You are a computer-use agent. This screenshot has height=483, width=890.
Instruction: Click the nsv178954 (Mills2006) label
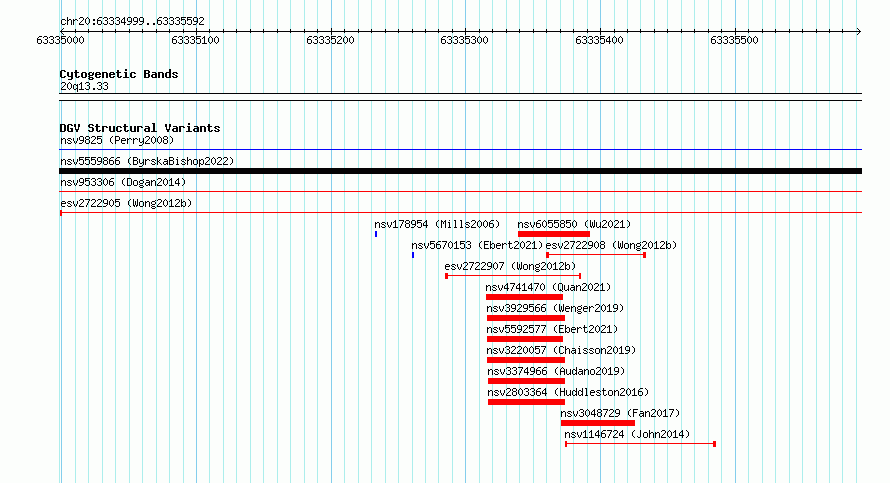coord(437,224)
